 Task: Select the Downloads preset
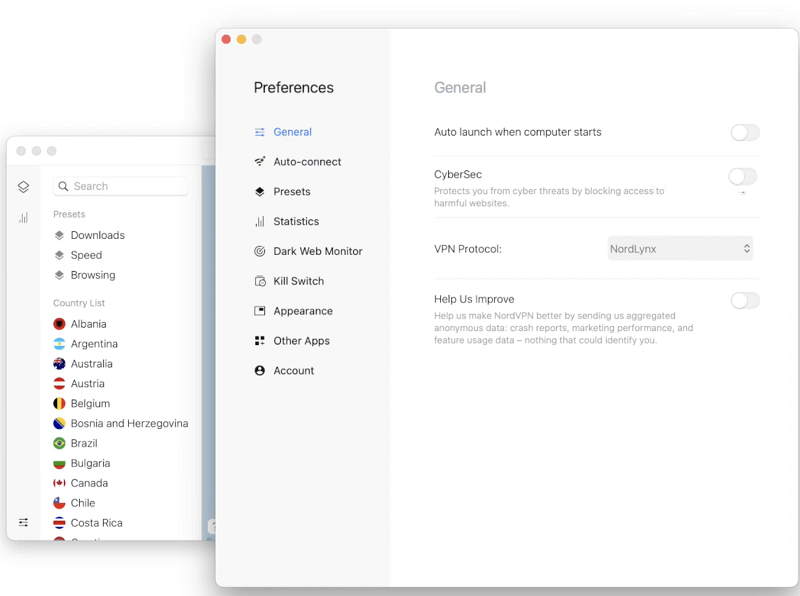(x=97, y=235)
